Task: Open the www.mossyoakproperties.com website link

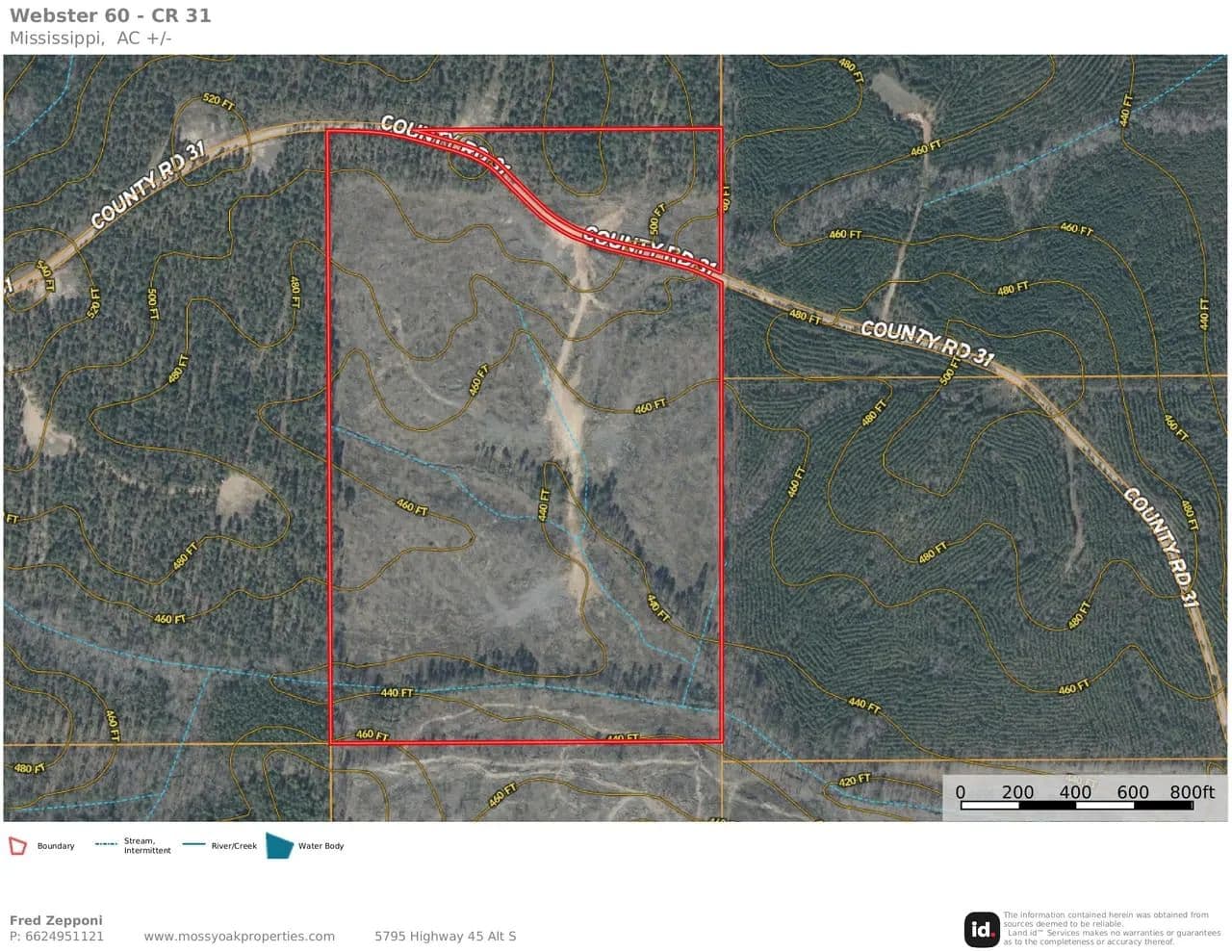Action: [x=239, y=936]
